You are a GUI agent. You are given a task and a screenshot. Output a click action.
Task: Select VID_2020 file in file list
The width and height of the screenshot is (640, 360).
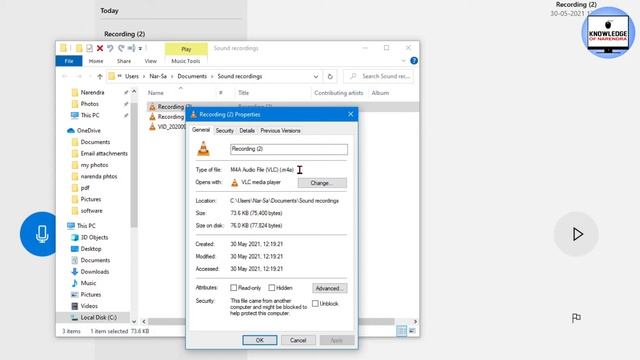[x=167, y=127]
